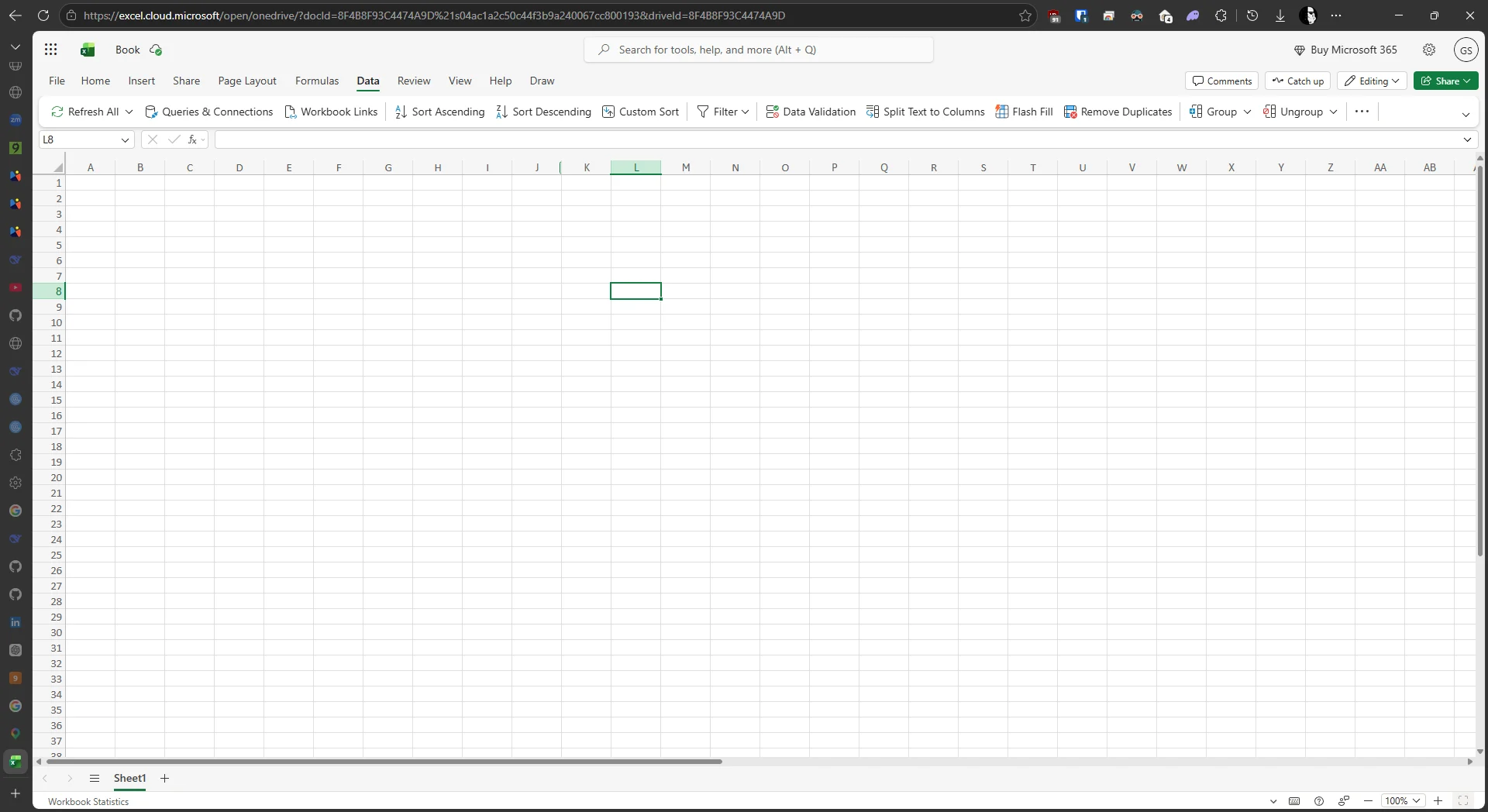Expand the Refresh All dropdown arrow
The height and width of the screenshot is (812, 1488).
tap(129, 112)
